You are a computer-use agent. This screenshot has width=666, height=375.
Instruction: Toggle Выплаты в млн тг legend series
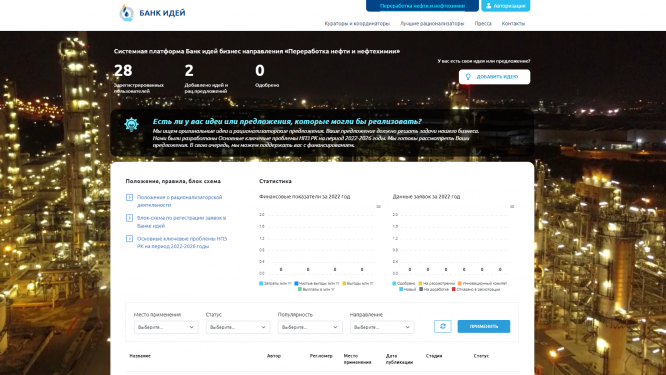pos(316,289)
